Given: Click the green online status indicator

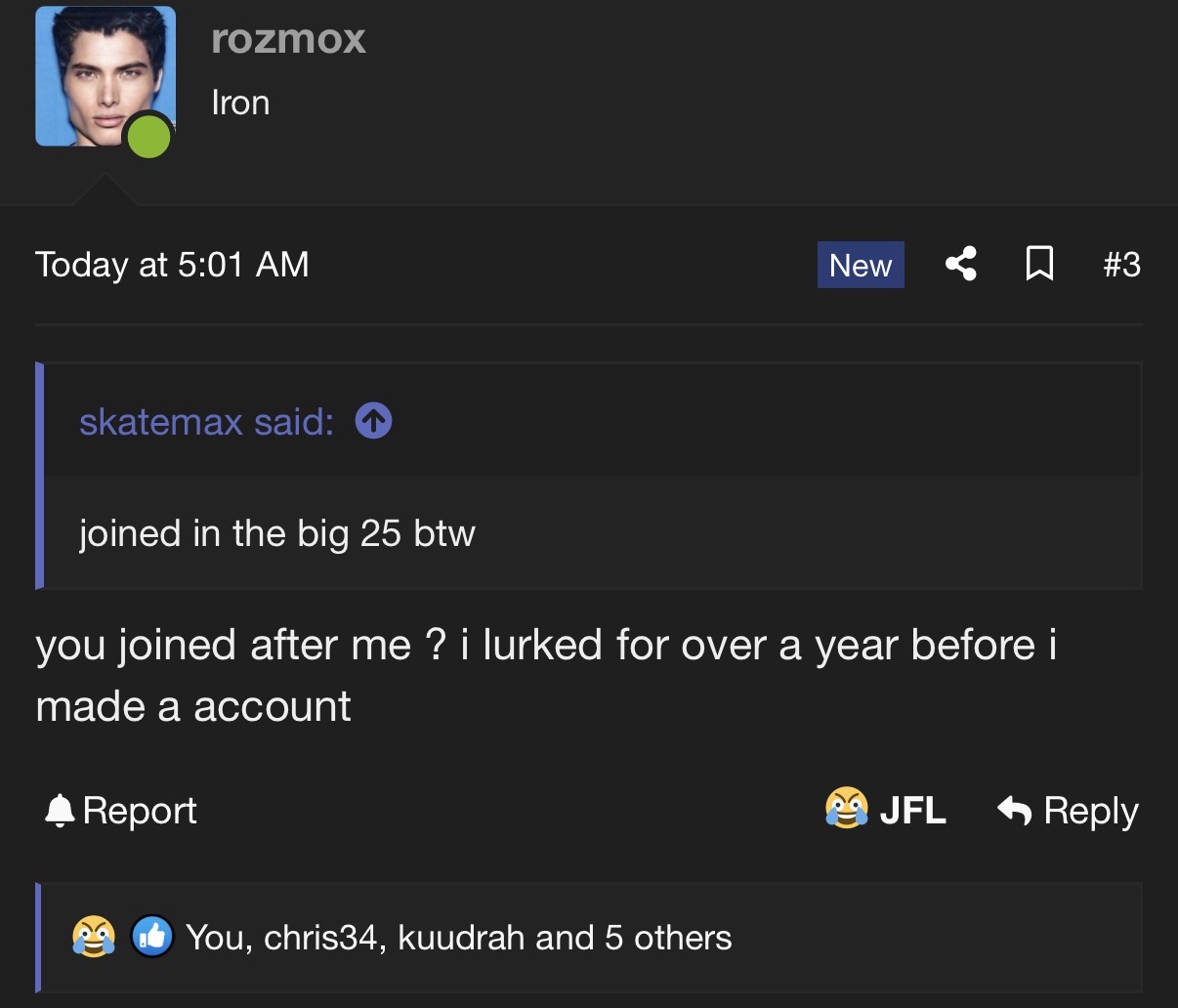Looking at the screenshot, I should click(148, 136).
